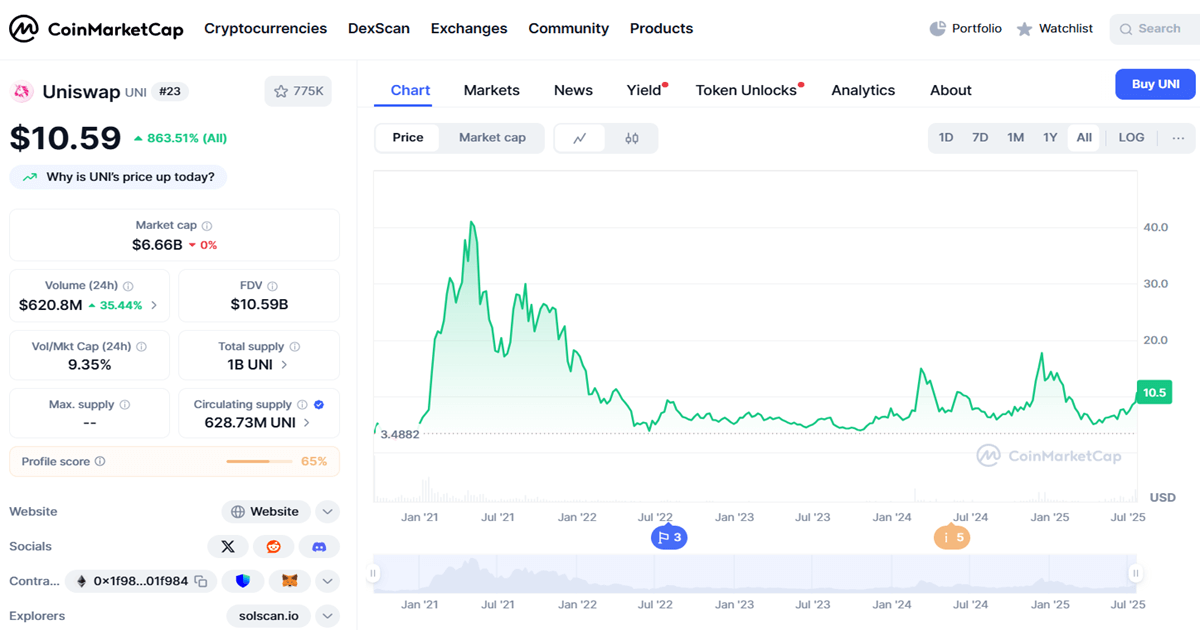
Task: Toggle LOG scale on chart
Action: (1131, 138)
